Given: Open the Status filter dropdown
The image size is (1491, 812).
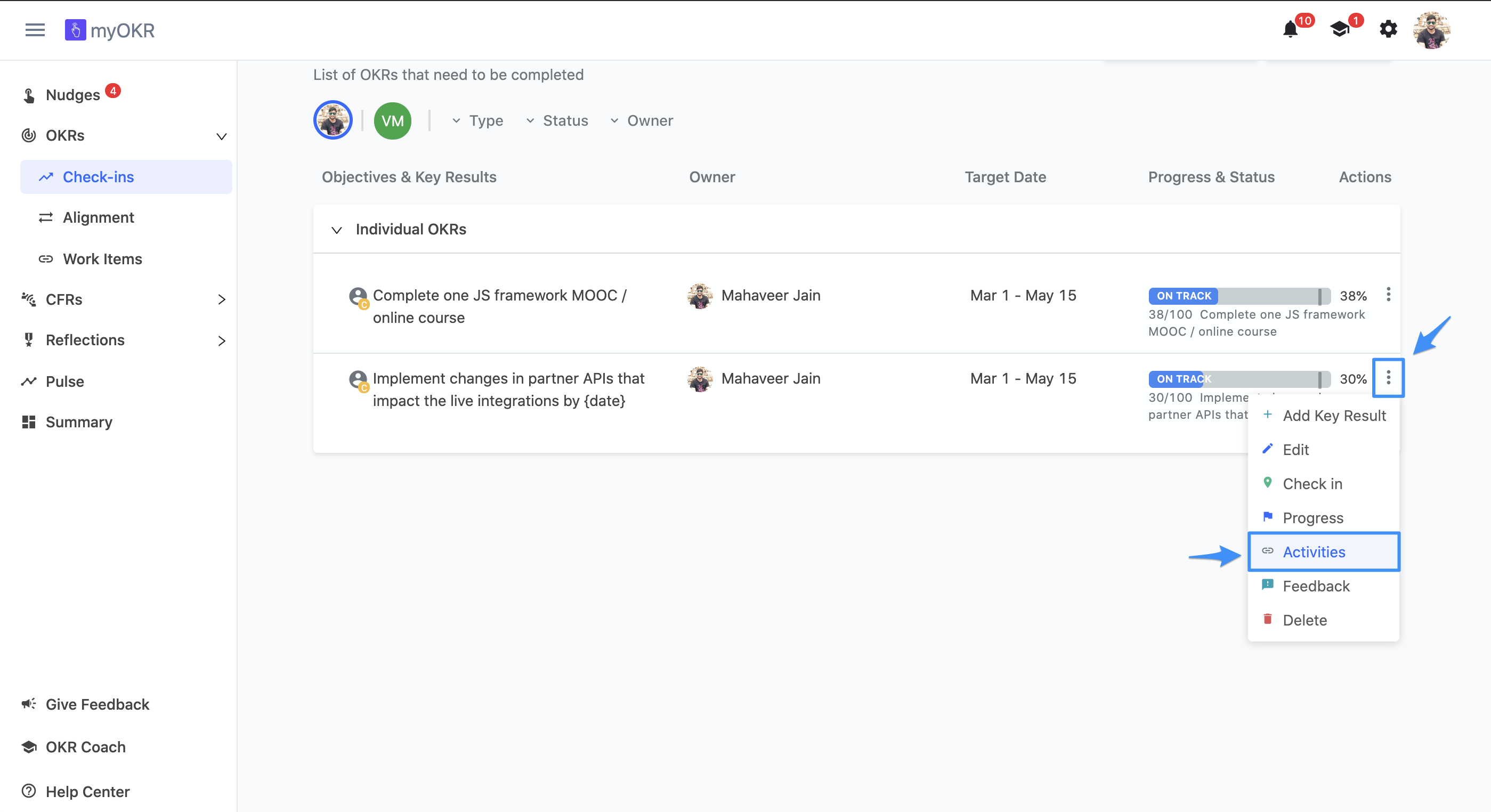Looking at the screenshot, I should click(x=557, y=120).
